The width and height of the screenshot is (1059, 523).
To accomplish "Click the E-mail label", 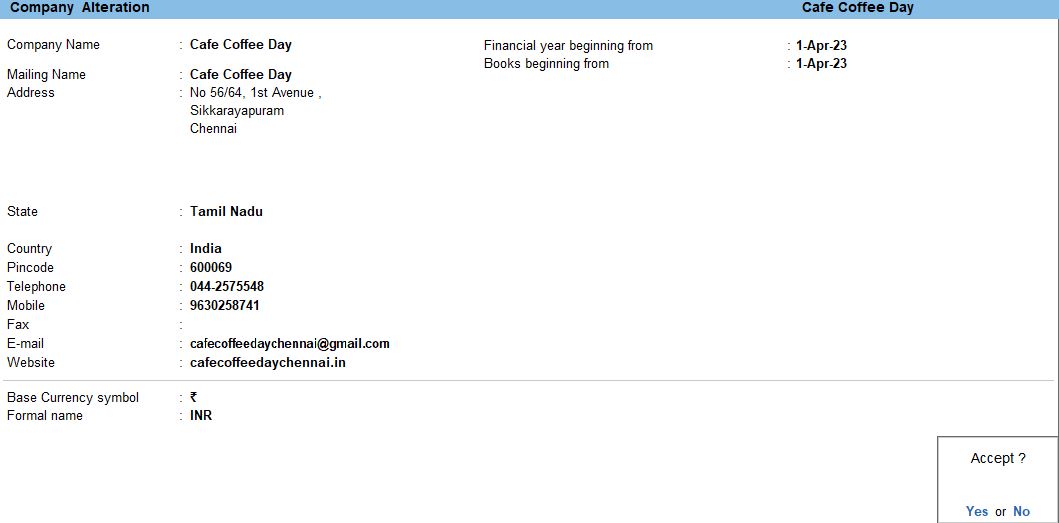I will [x=25, y=343].
